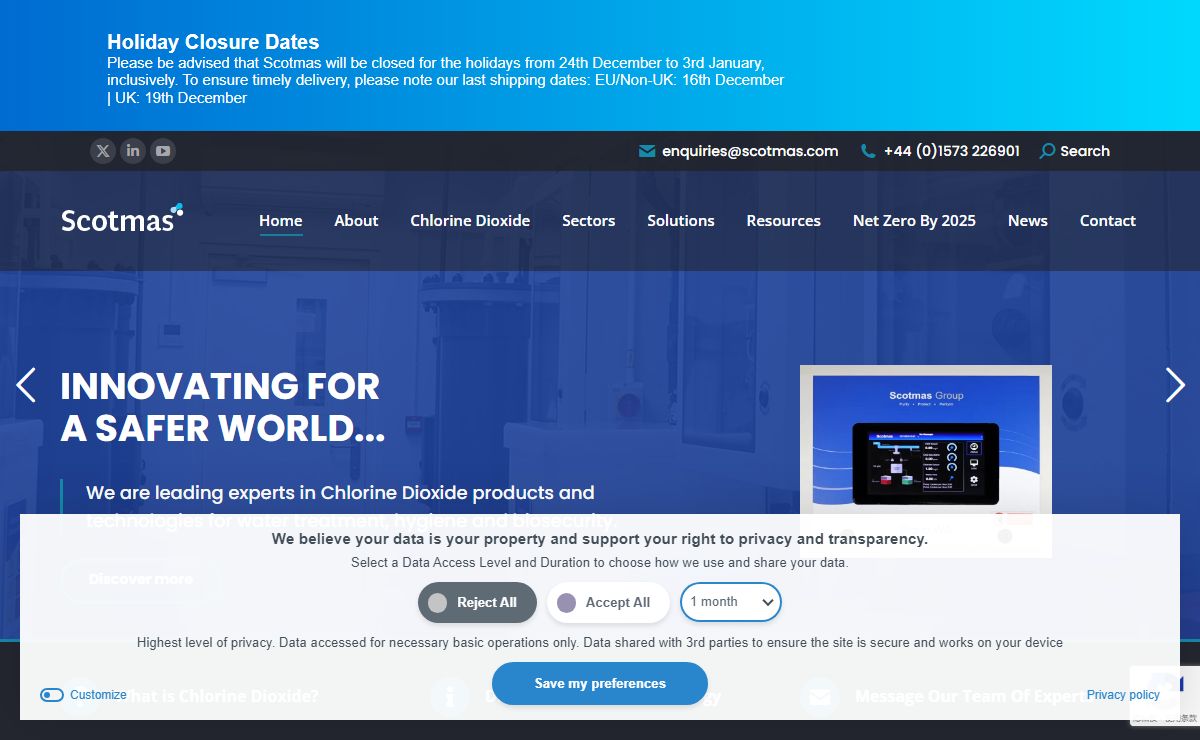Select the Accept All privacy option

pos(608,602)
